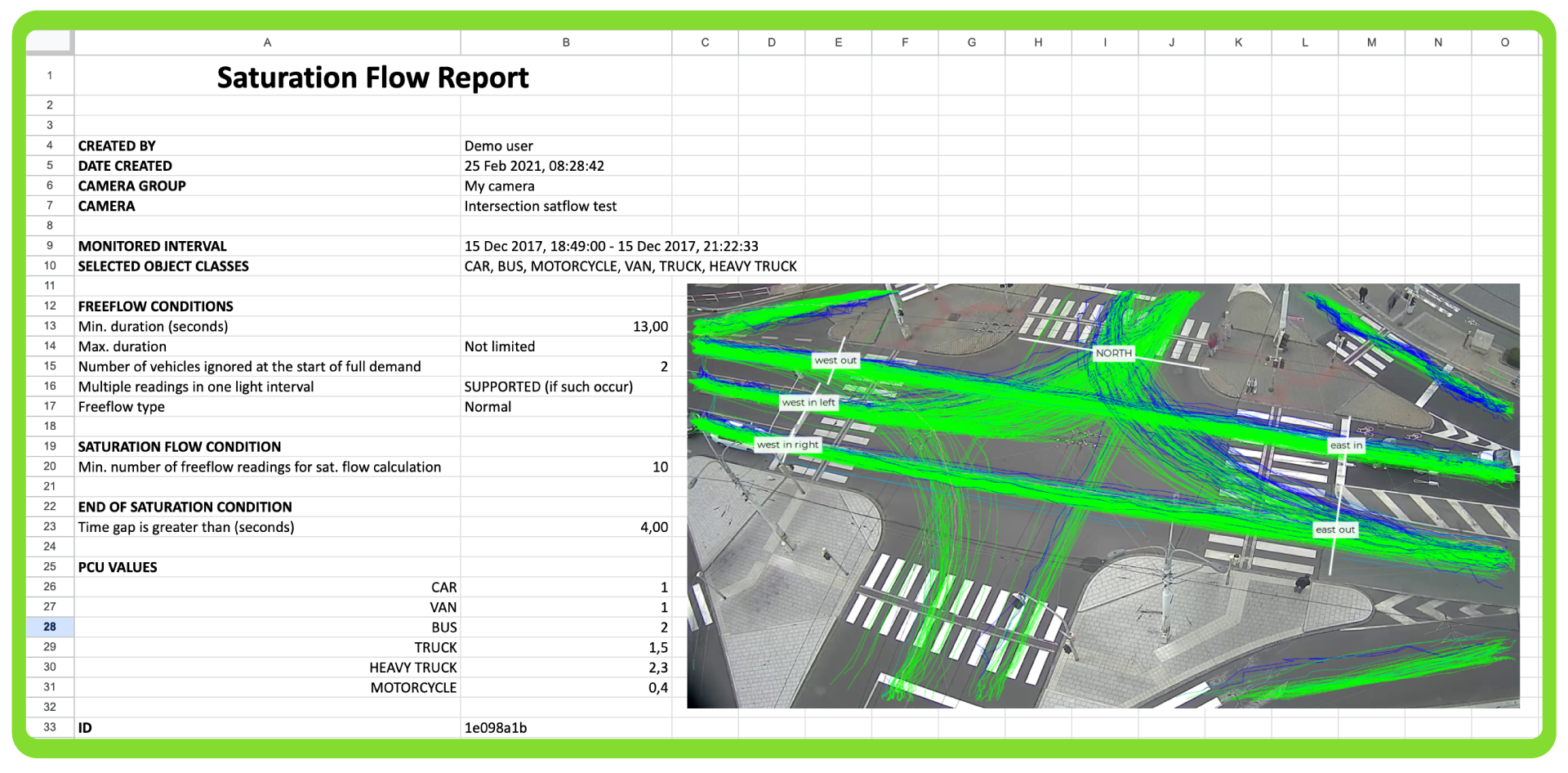Screen dimensions: 1568x773
Task: Click row 28 row number
Action: 49,626
